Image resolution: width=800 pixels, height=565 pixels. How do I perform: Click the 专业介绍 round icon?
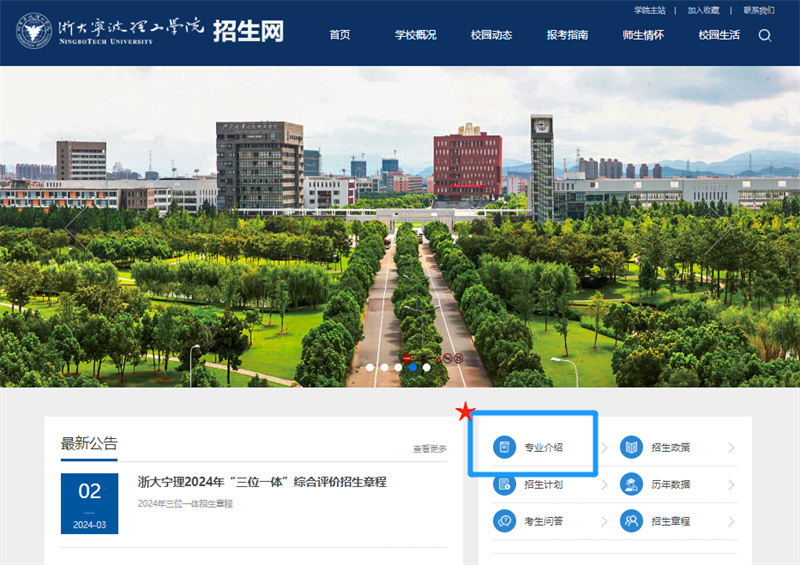(x=505, y=447)
